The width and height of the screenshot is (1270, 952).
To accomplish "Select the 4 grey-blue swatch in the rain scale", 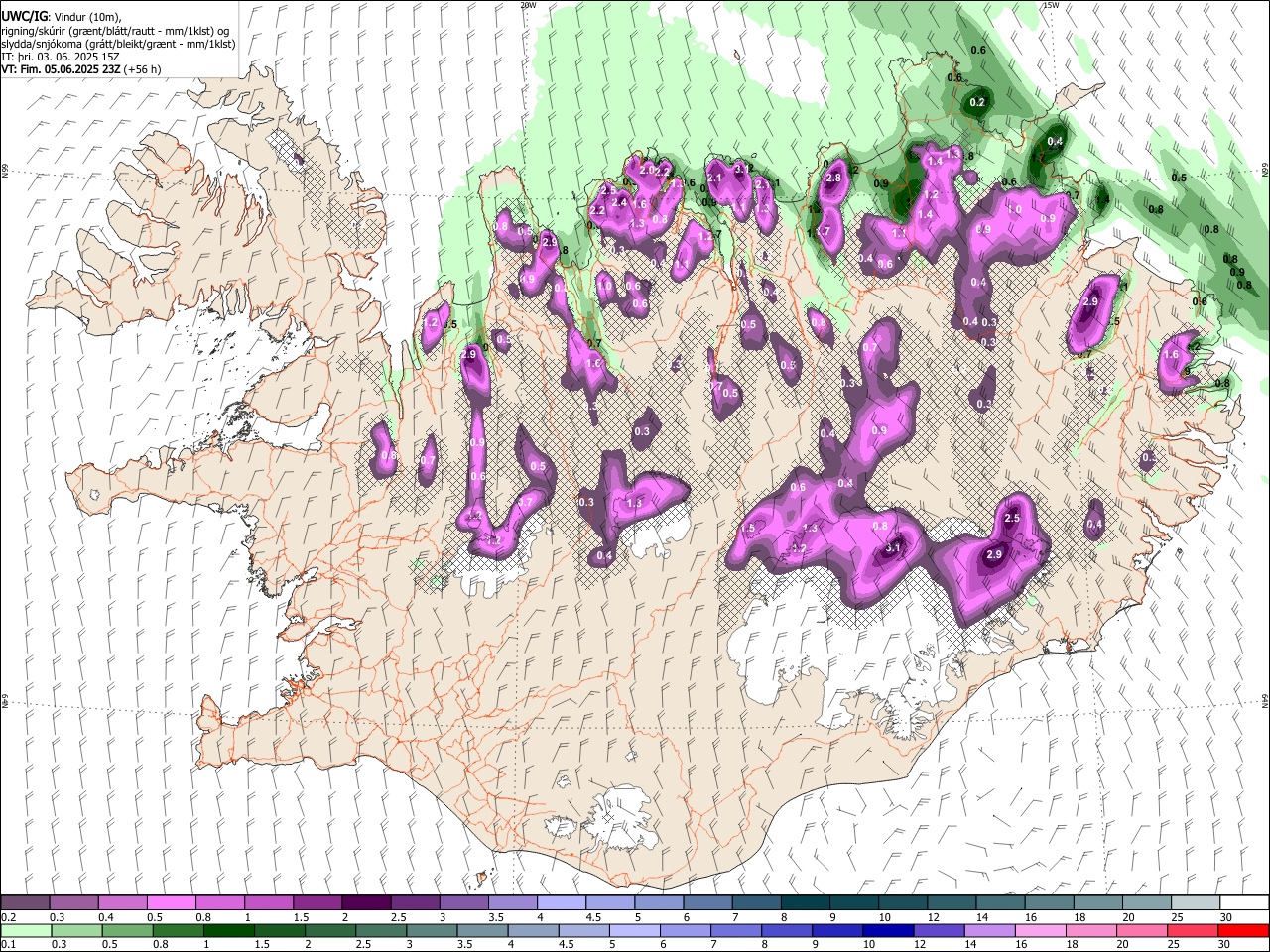I will (x=533, y=930).
